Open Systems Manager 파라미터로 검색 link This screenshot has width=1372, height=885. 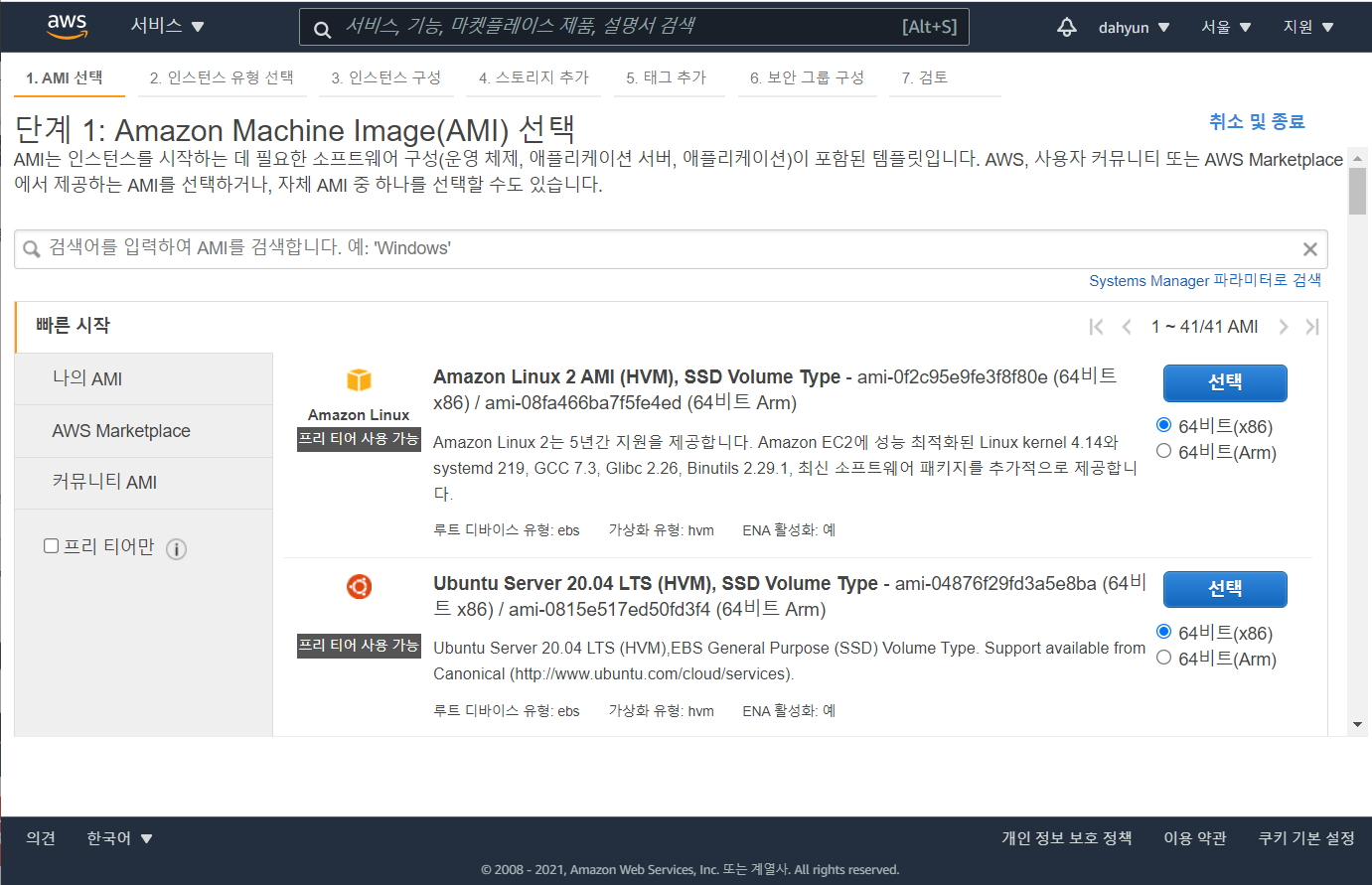coord(1205,281)
